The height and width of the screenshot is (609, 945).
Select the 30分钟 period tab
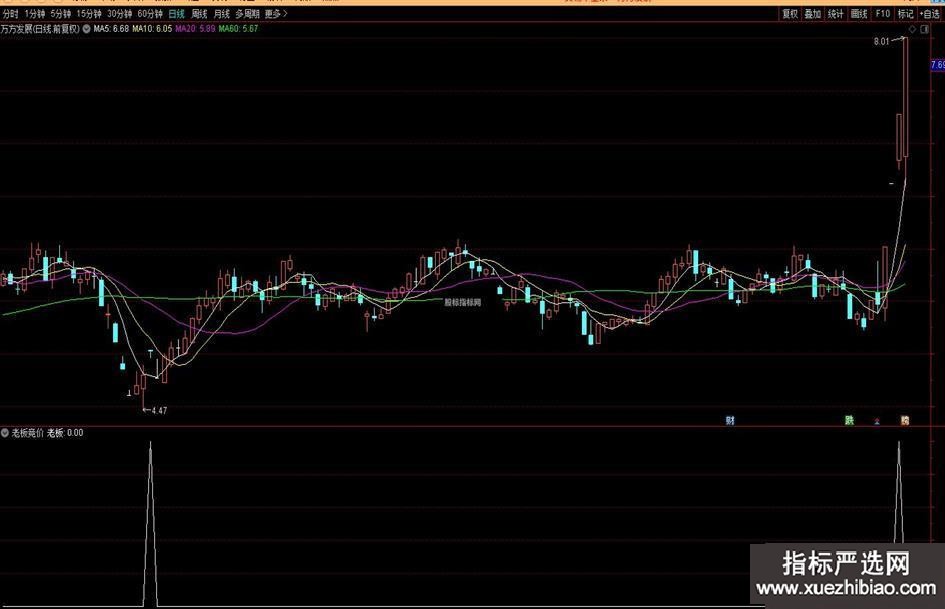point(119,13)
